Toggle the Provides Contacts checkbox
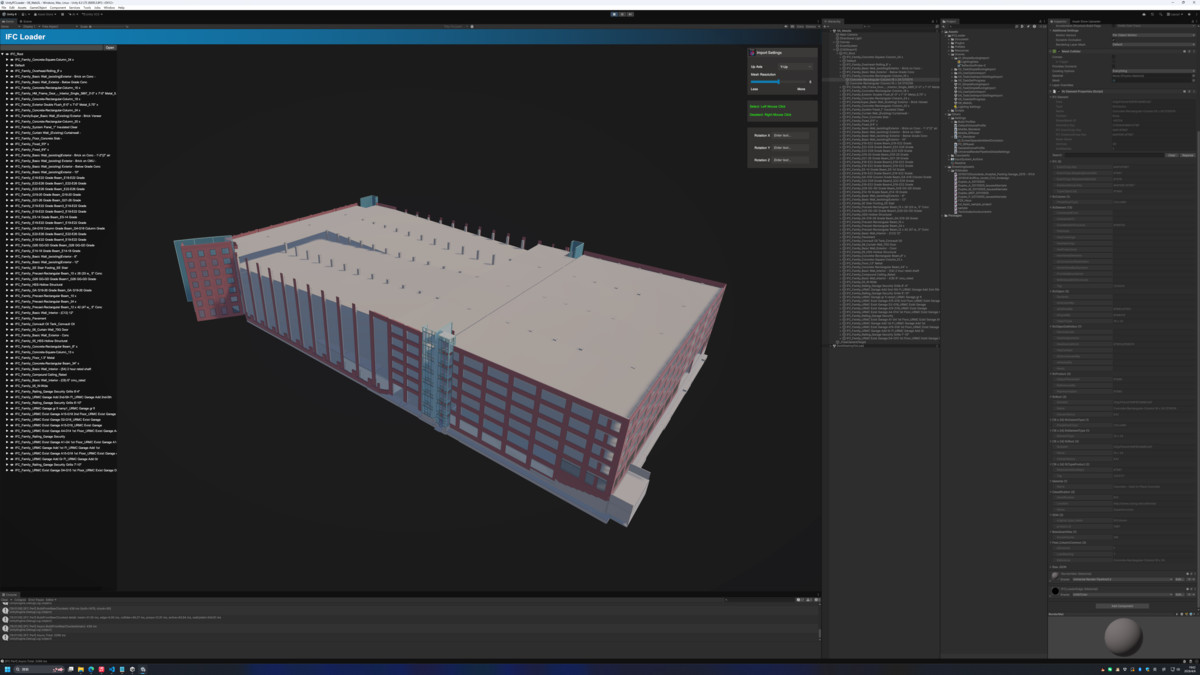1200x675 pixels. [x=1115, y=66]
